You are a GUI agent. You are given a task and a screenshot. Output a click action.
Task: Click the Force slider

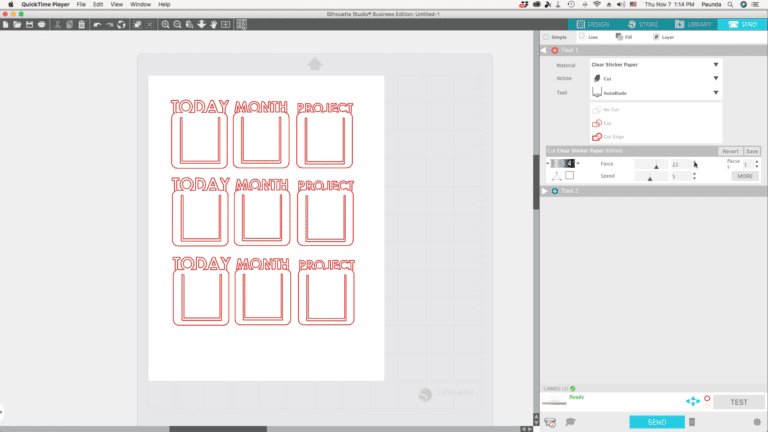[651, 164]
